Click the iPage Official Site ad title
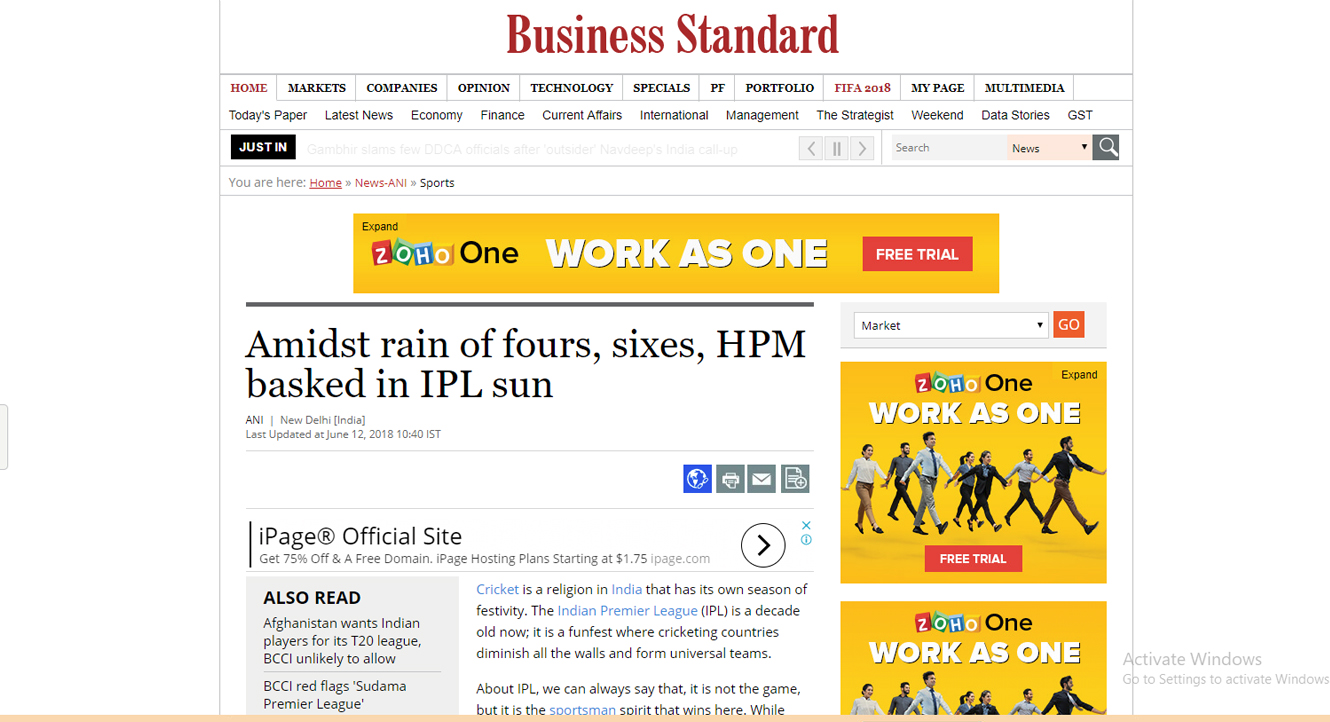Screen dimensions: 1330x722 click(360, 535)
